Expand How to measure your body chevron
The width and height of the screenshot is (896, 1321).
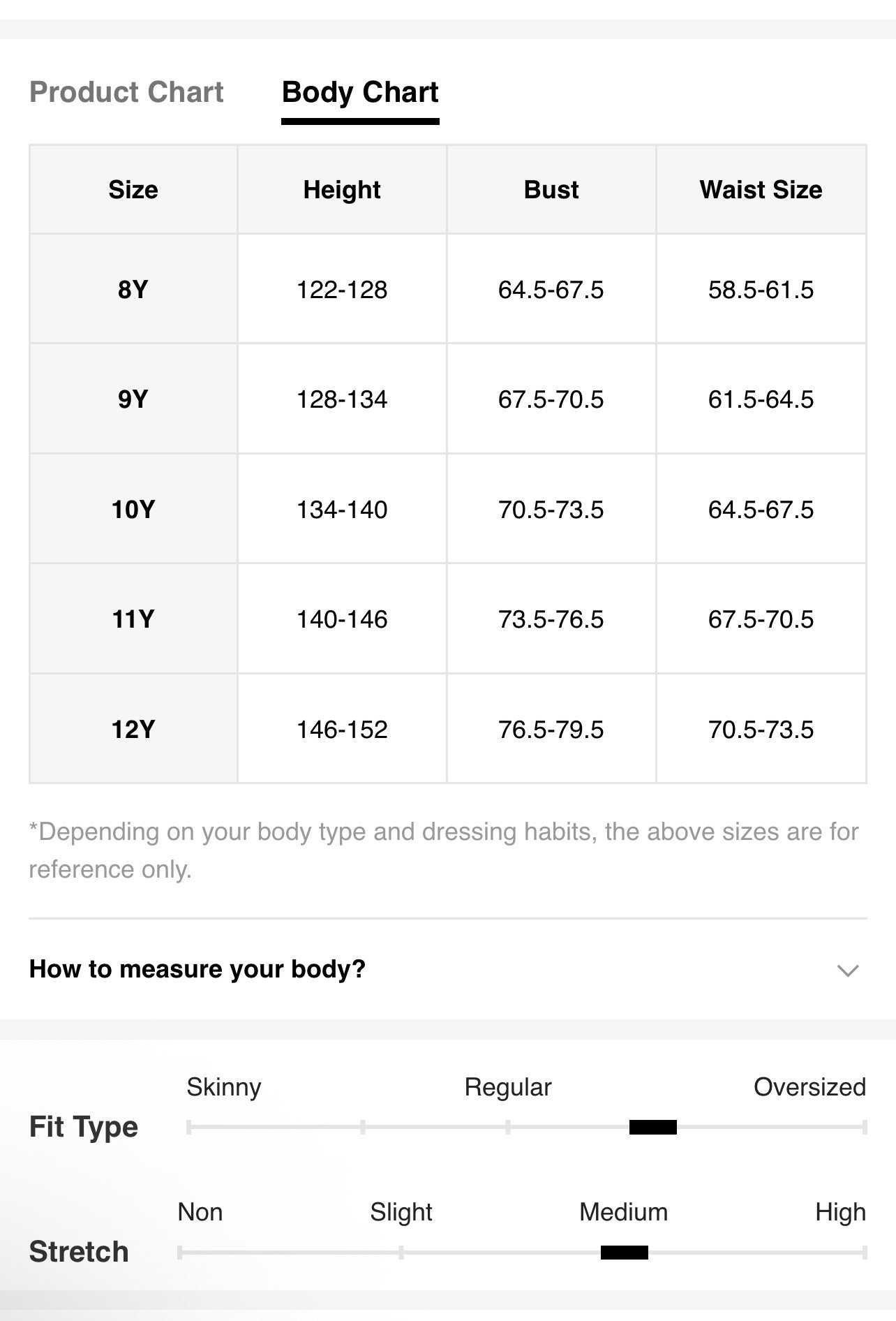847,970
